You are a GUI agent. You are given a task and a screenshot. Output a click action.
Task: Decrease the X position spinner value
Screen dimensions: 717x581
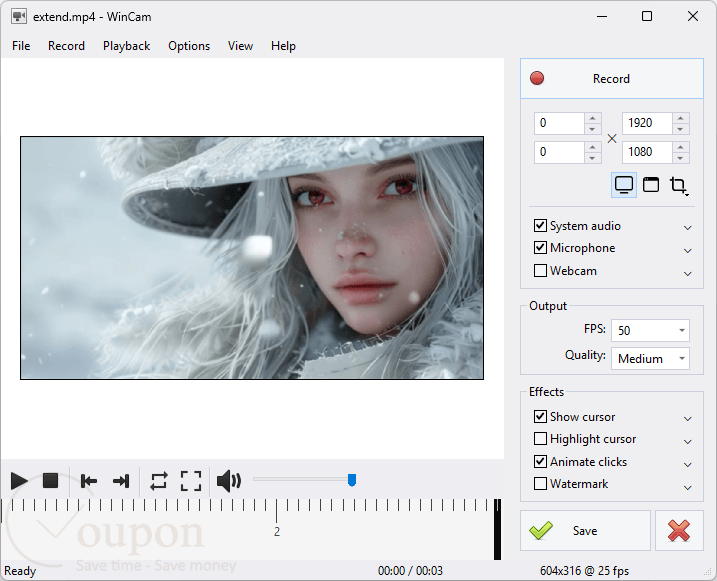[593, 129]
